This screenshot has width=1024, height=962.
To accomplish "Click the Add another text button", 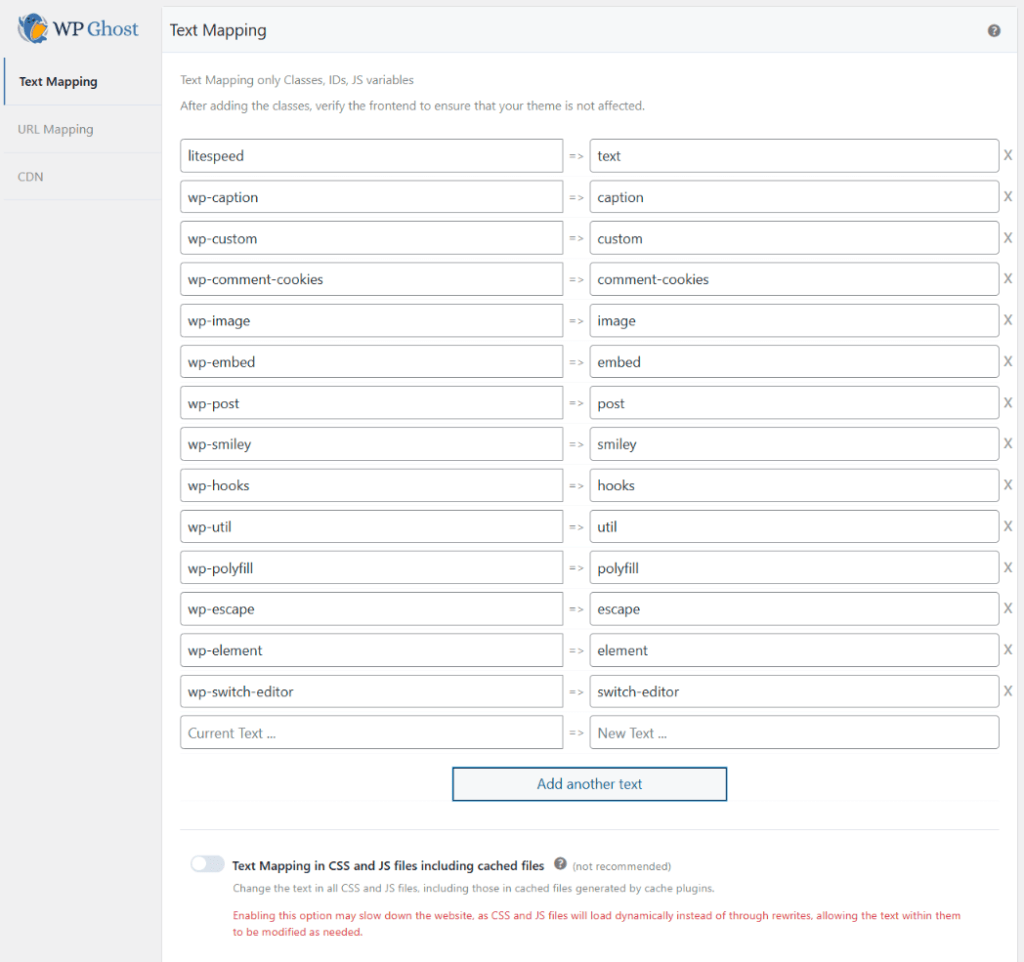I will 589,784.
